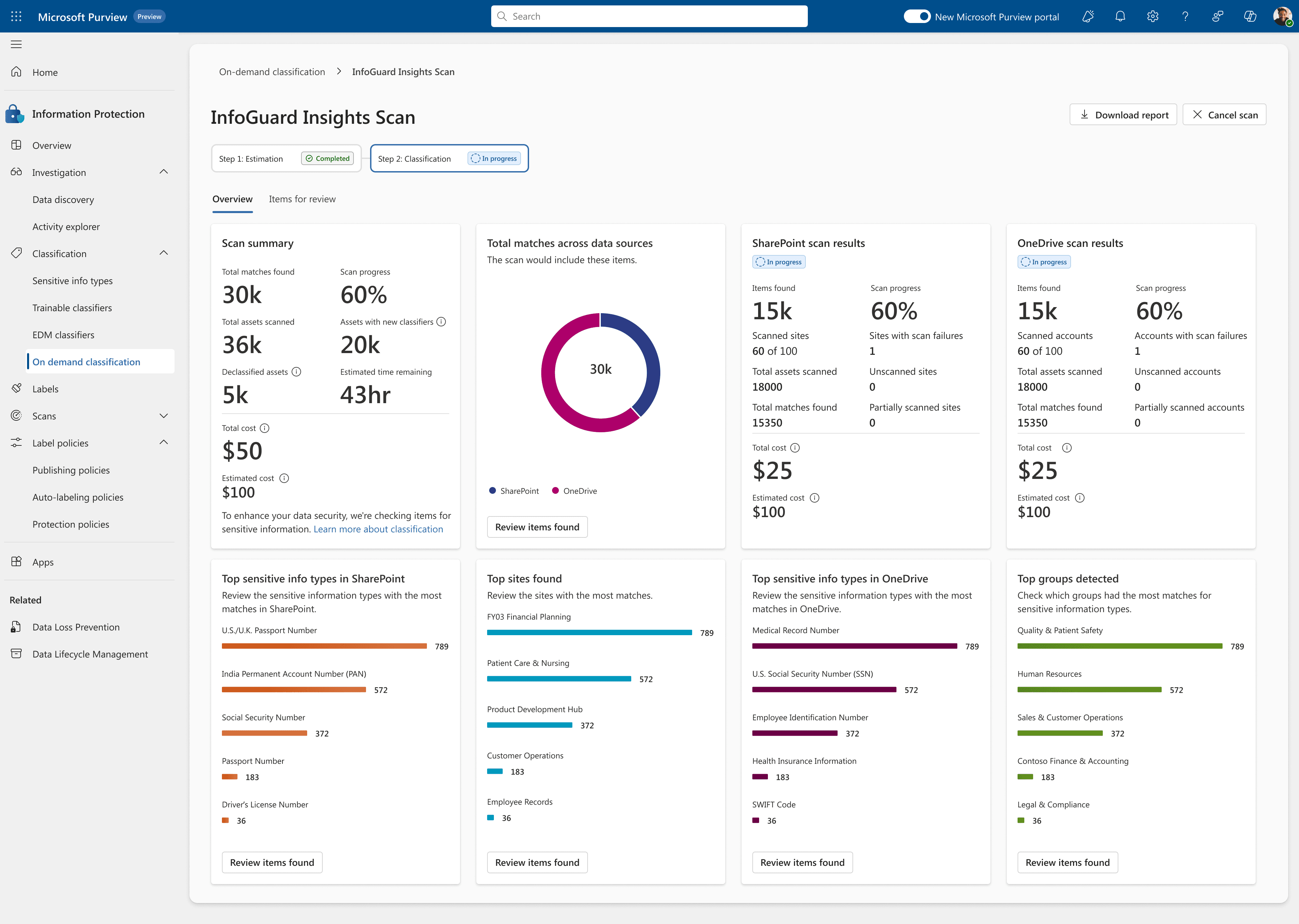This screenshot has height=924, width=1299.
Task: Click the Download report button
Action: (x=1123, y=114)
